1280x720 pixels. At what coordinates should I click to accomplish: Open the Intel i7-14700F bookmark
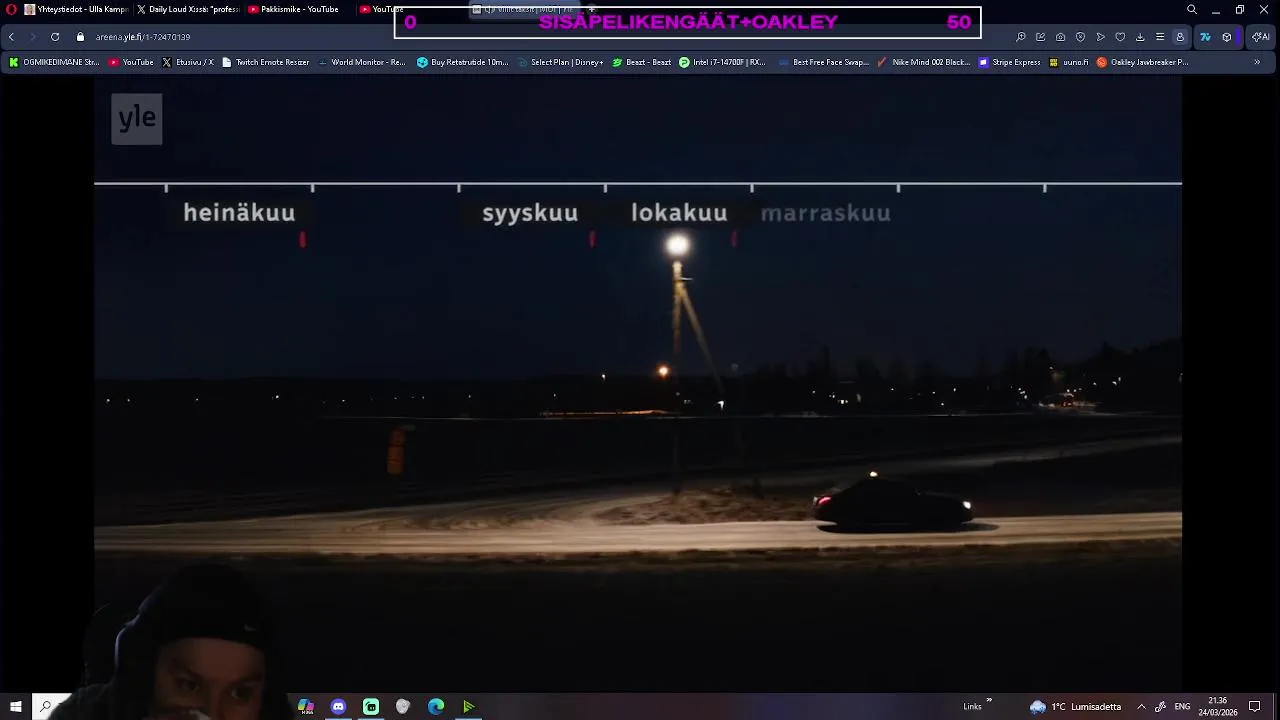(x=722, y=62)
